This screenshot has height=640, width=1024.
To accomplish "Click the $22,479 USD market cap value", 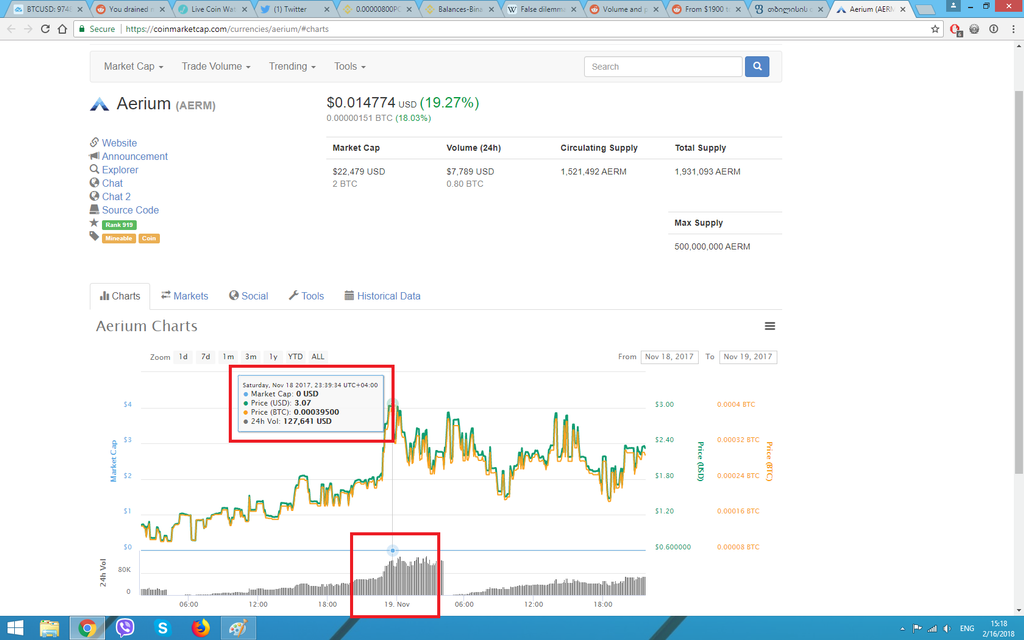I will tap(359, 172).
